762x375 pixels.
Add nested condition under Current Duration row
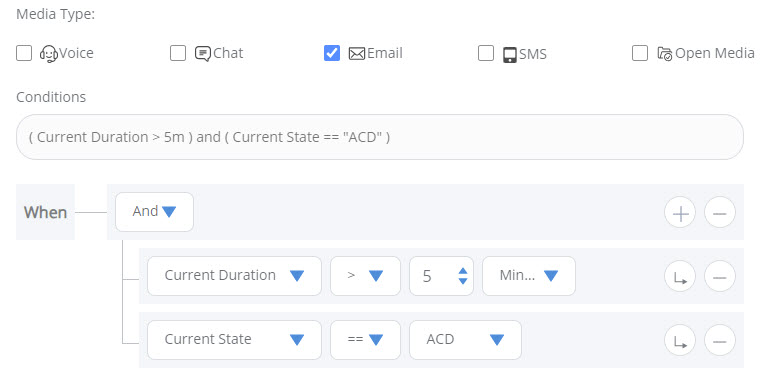click(x=680, y=276)
